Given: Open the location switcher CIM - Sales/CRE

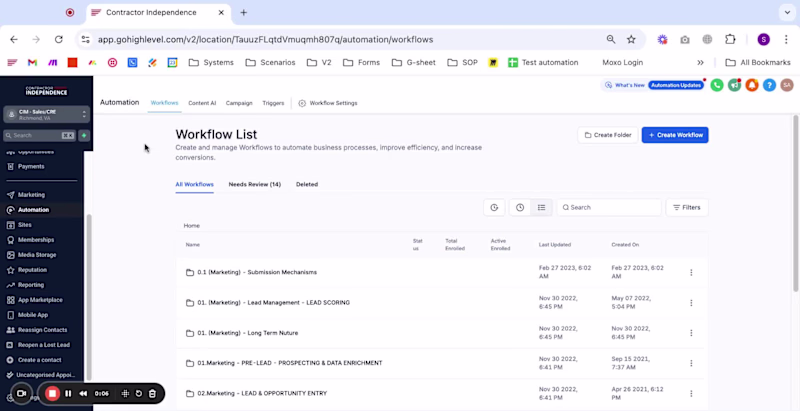Looking at the screenshot, I should [46, 114].
